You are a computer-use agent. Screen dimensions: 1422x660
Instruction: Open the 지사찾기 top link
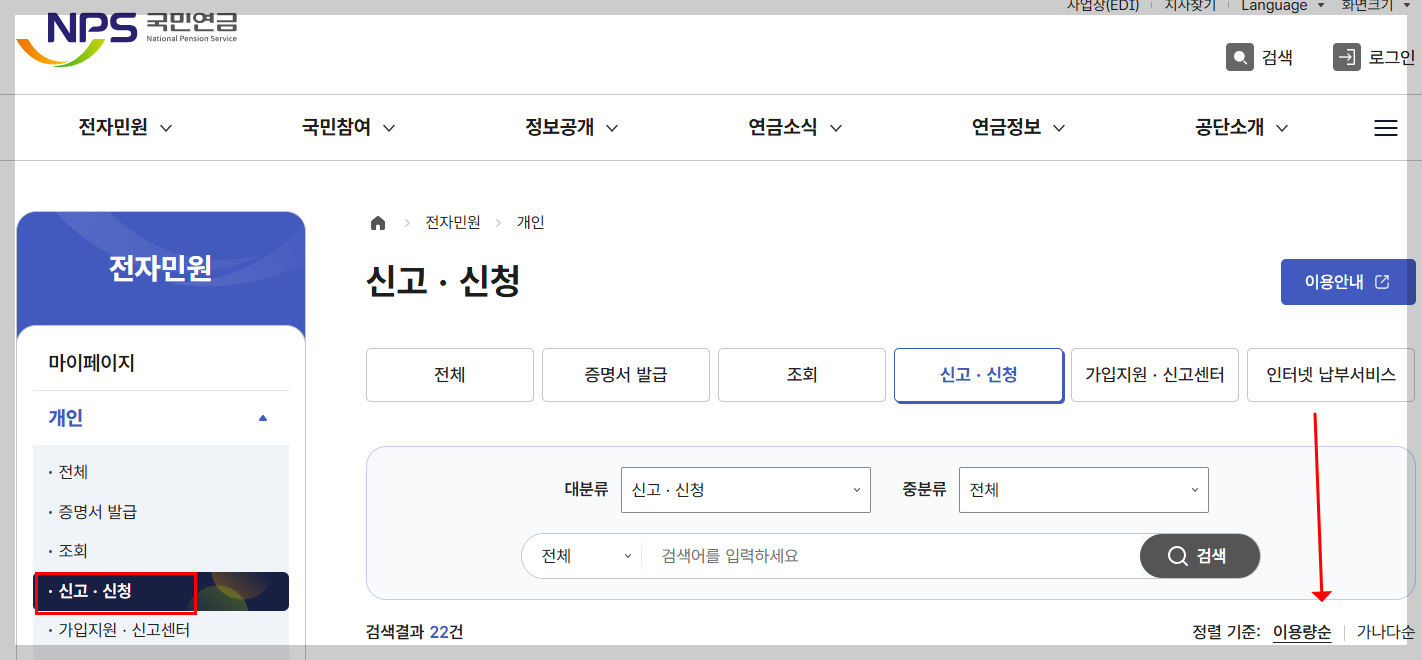(x=1190, y=6)
